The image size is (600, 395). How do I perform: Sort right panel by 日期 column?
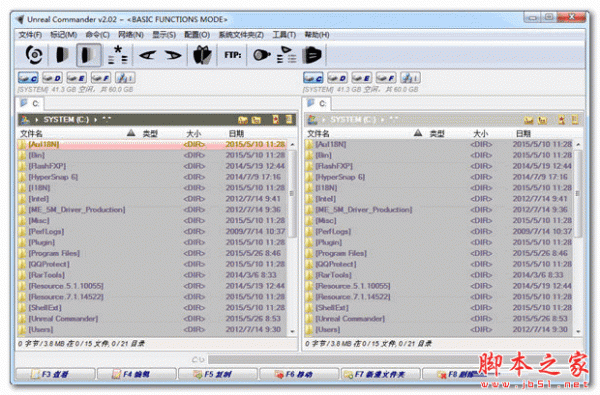click(523, 134)
